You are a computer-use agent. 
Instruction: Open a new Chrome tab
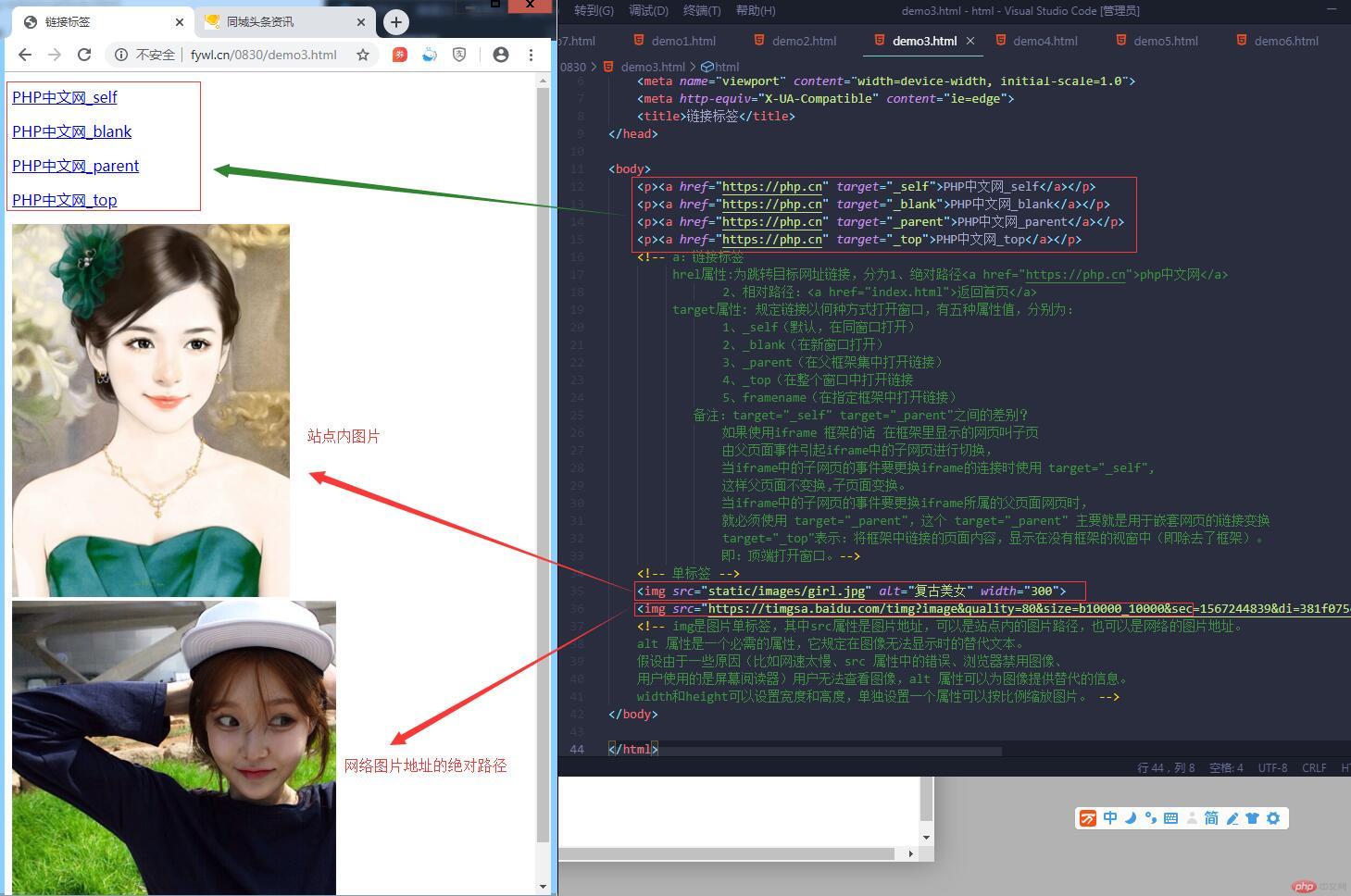click(396, 21)
